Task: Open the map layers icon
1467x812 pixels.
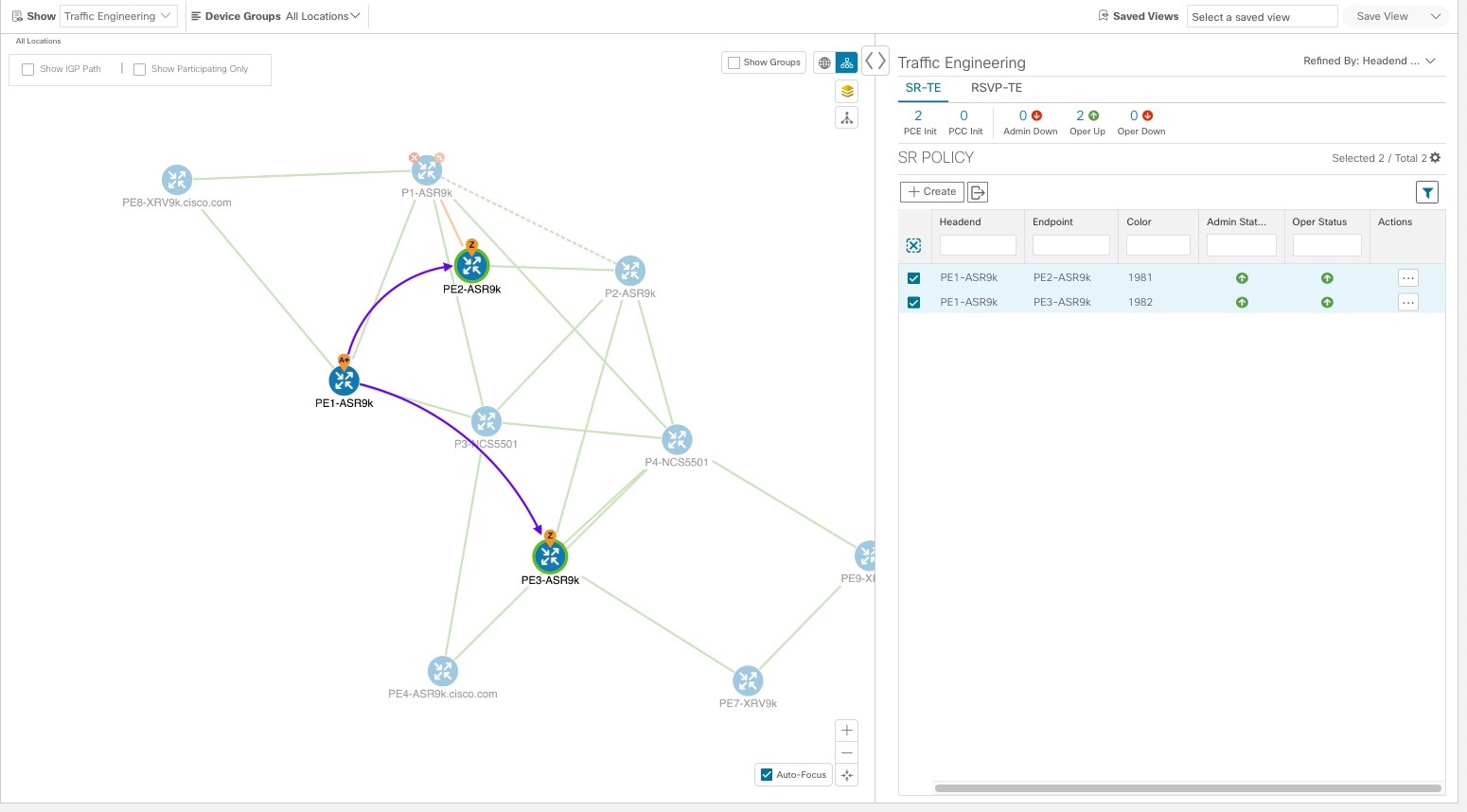Action: click(847, 91)
